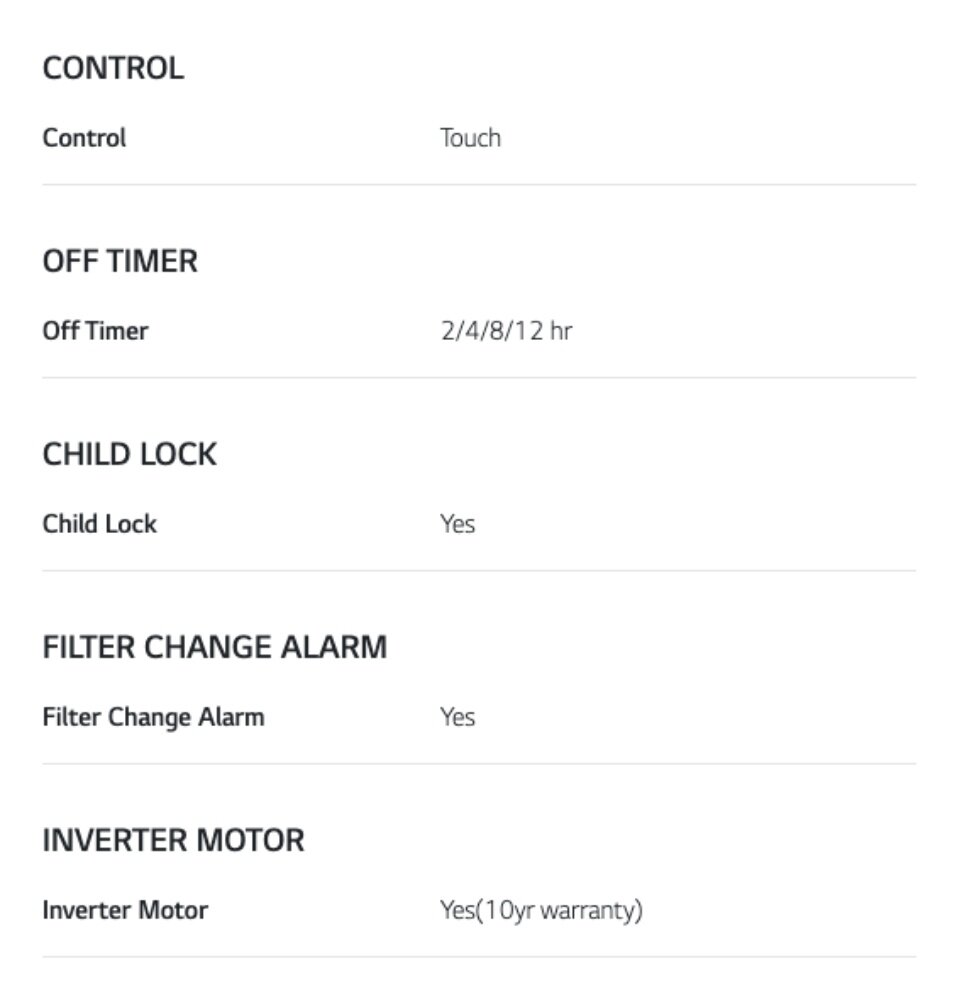Click the OFF TIMER section heading
The height and width of the screenshot is (1000, 960).
coord(120,262)
